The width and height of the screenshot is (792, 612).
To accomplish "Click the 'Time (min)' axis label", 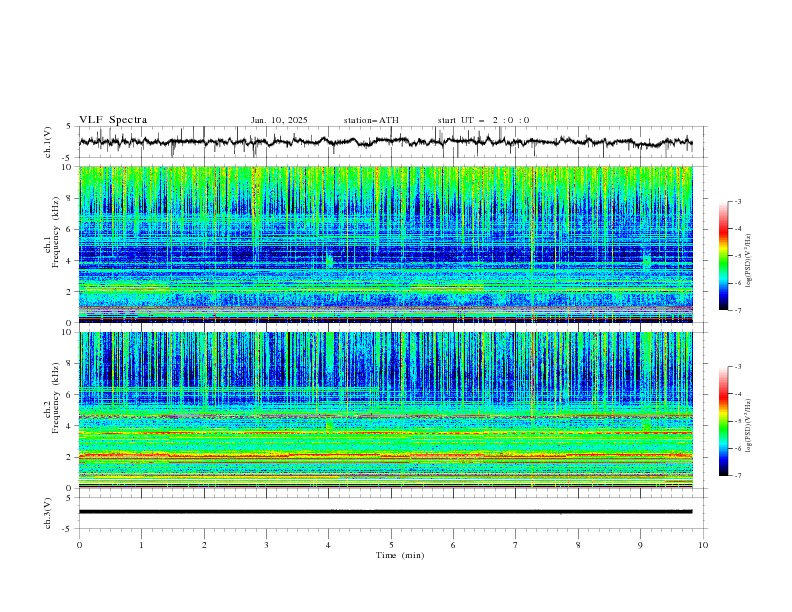I will [x=400, y=555].
